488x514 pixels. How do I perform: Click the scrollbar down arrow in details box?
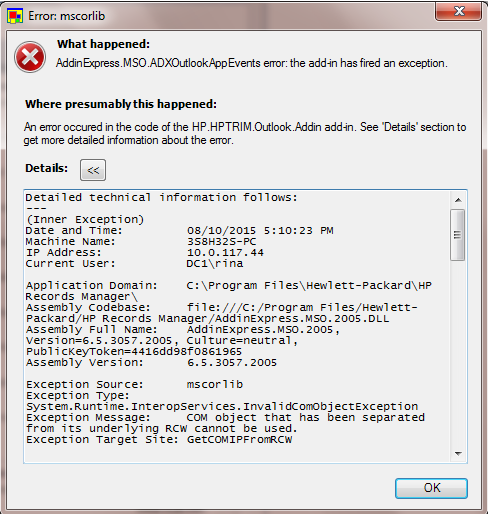458,453
